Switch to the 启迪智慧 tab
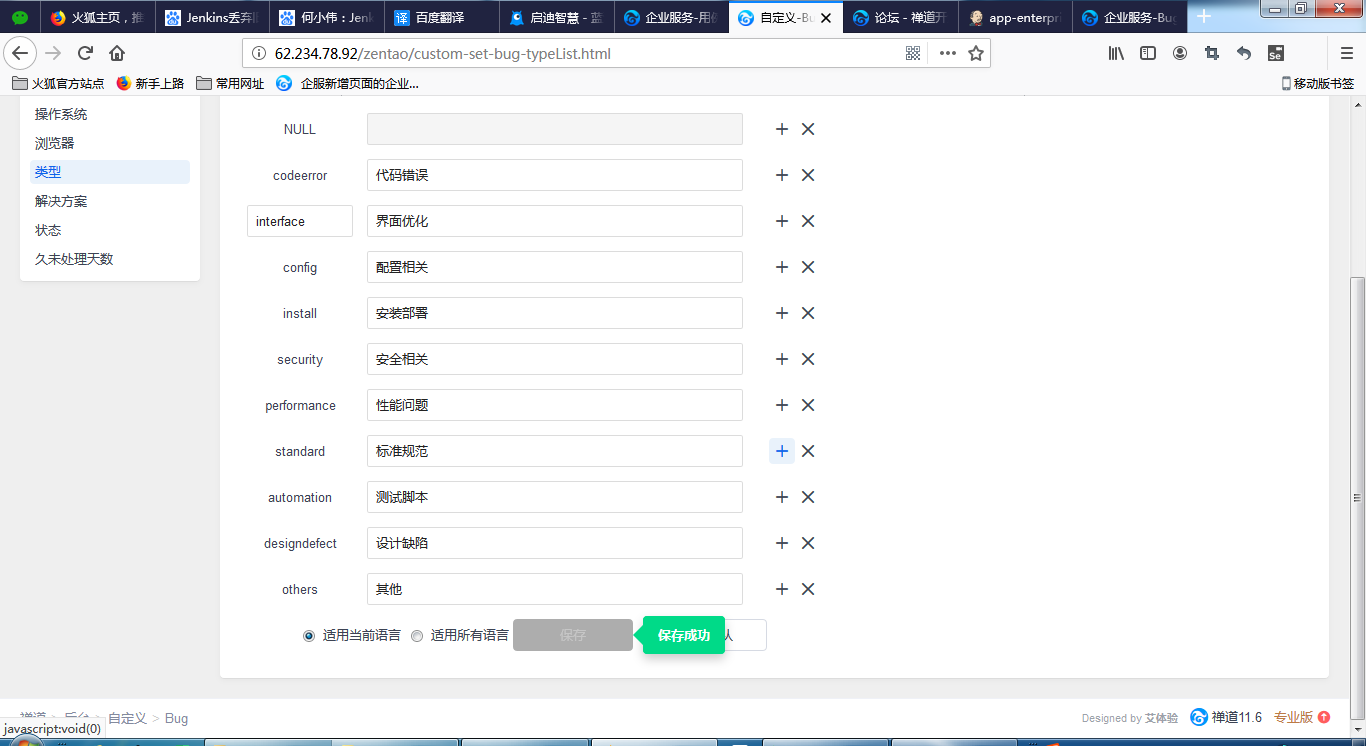 (x=556, y=17)
